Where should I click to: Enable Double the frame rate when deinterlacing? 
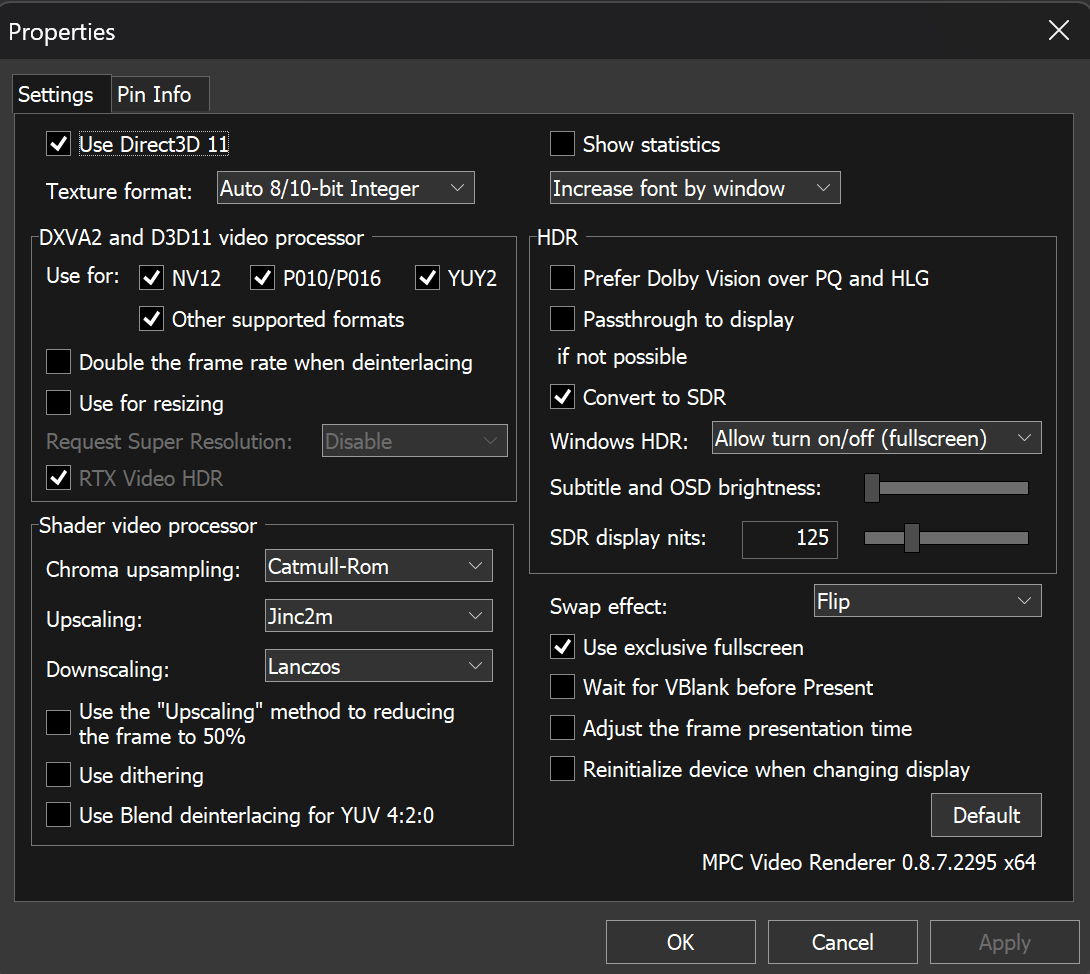58,362
